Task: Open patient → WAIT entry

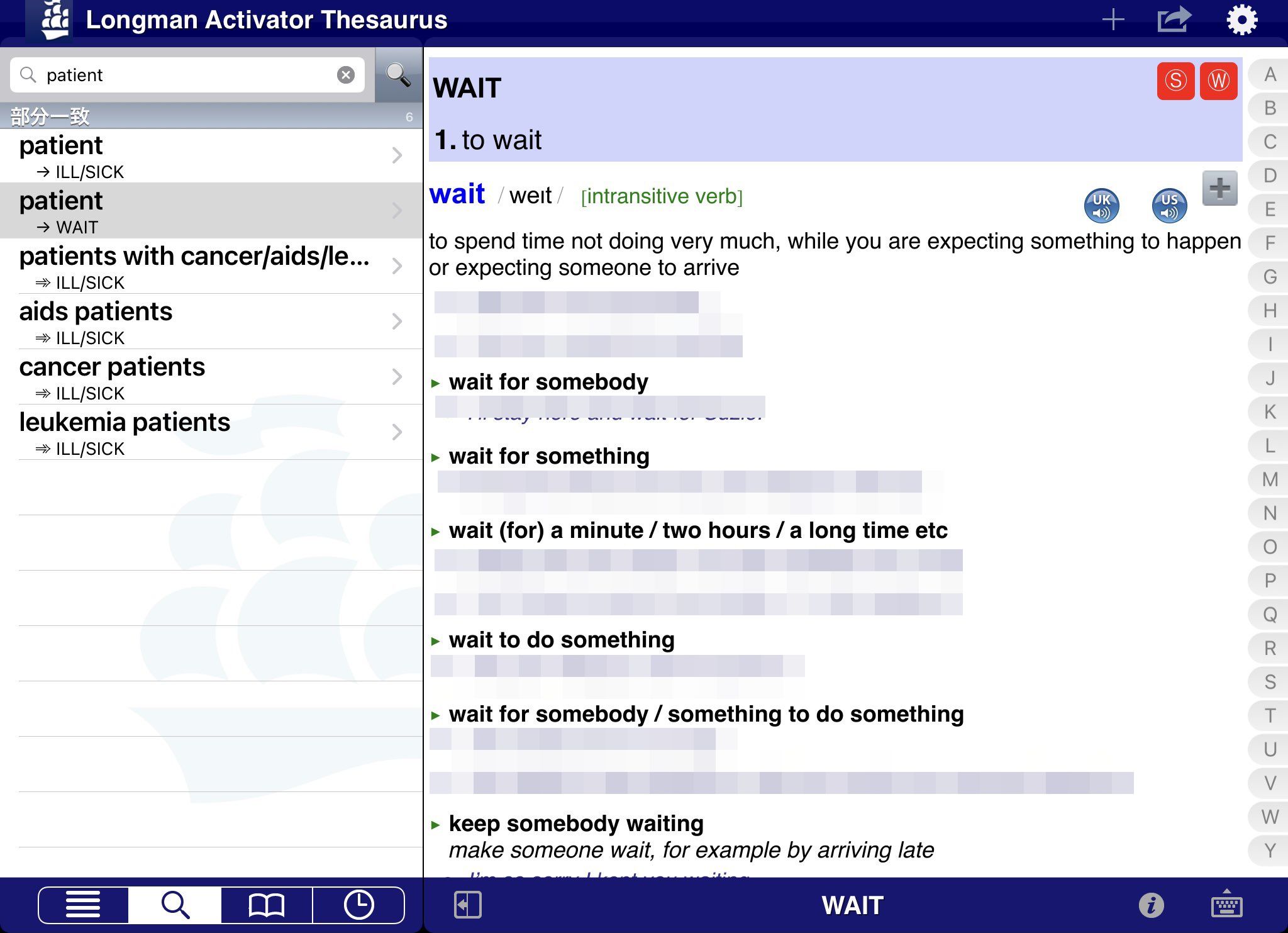Action: [x=211, y=211]
